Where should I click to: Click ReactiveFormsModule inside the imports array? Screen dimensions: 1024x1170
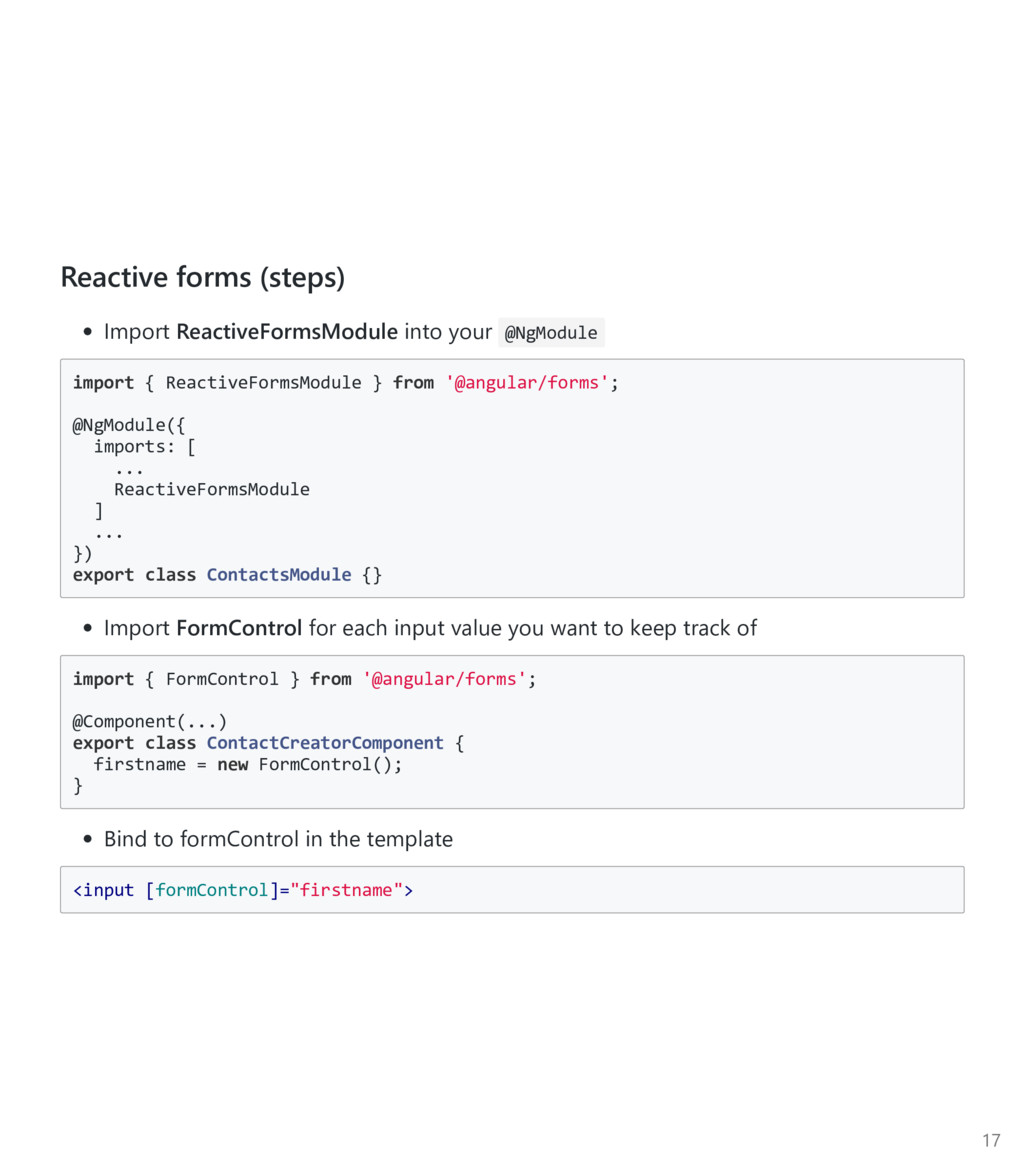click(x=212, y=489)
